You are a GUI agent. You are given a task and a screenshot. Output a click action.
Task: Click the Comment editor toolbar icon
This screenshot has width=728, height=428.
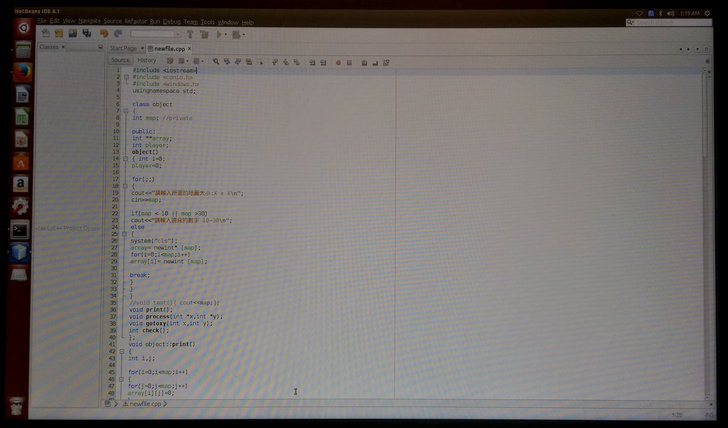pyautogui.click(x=364, y=63)
